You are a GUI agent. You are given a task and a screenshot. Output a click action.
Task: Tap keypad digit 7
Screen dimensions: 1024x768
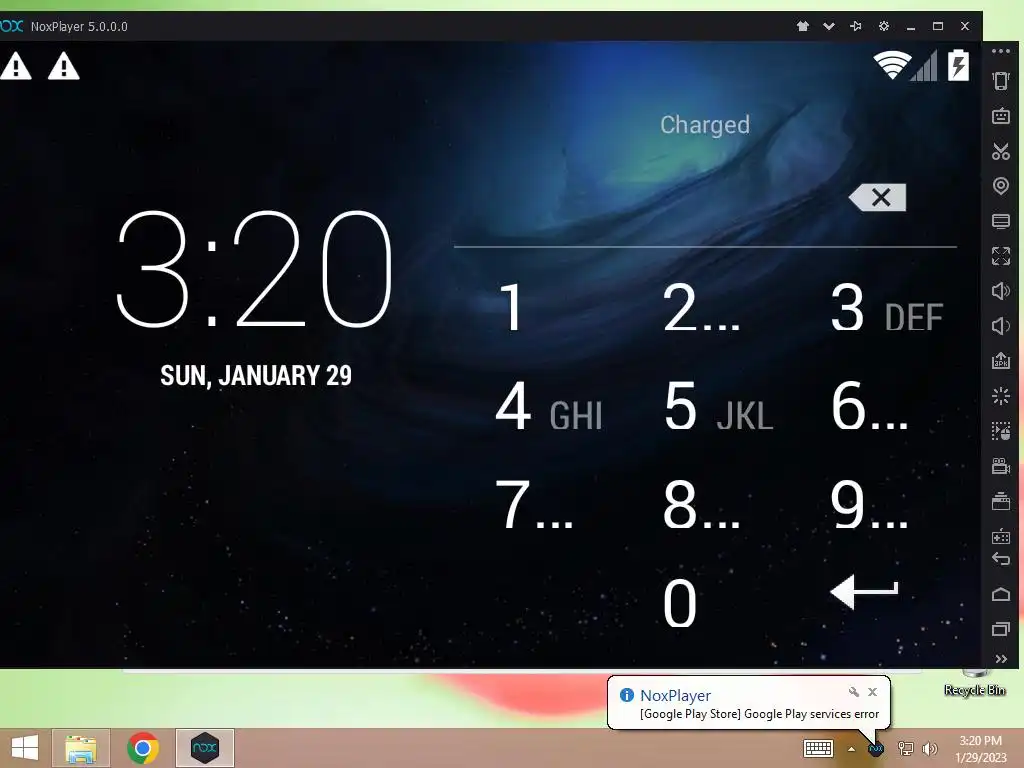point(534,505)
